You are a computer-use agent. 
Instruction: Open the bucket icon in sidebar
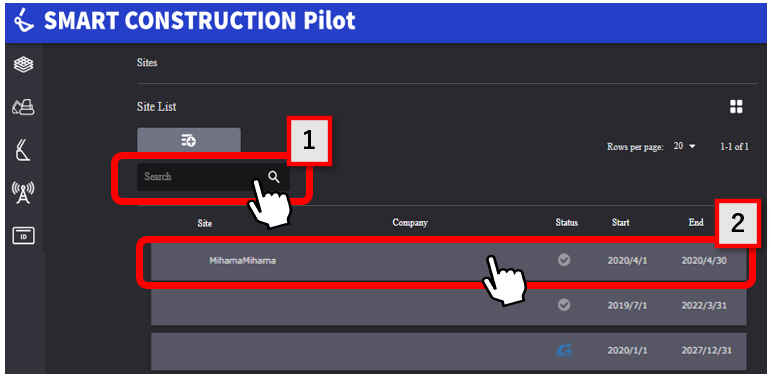[23, 150]
